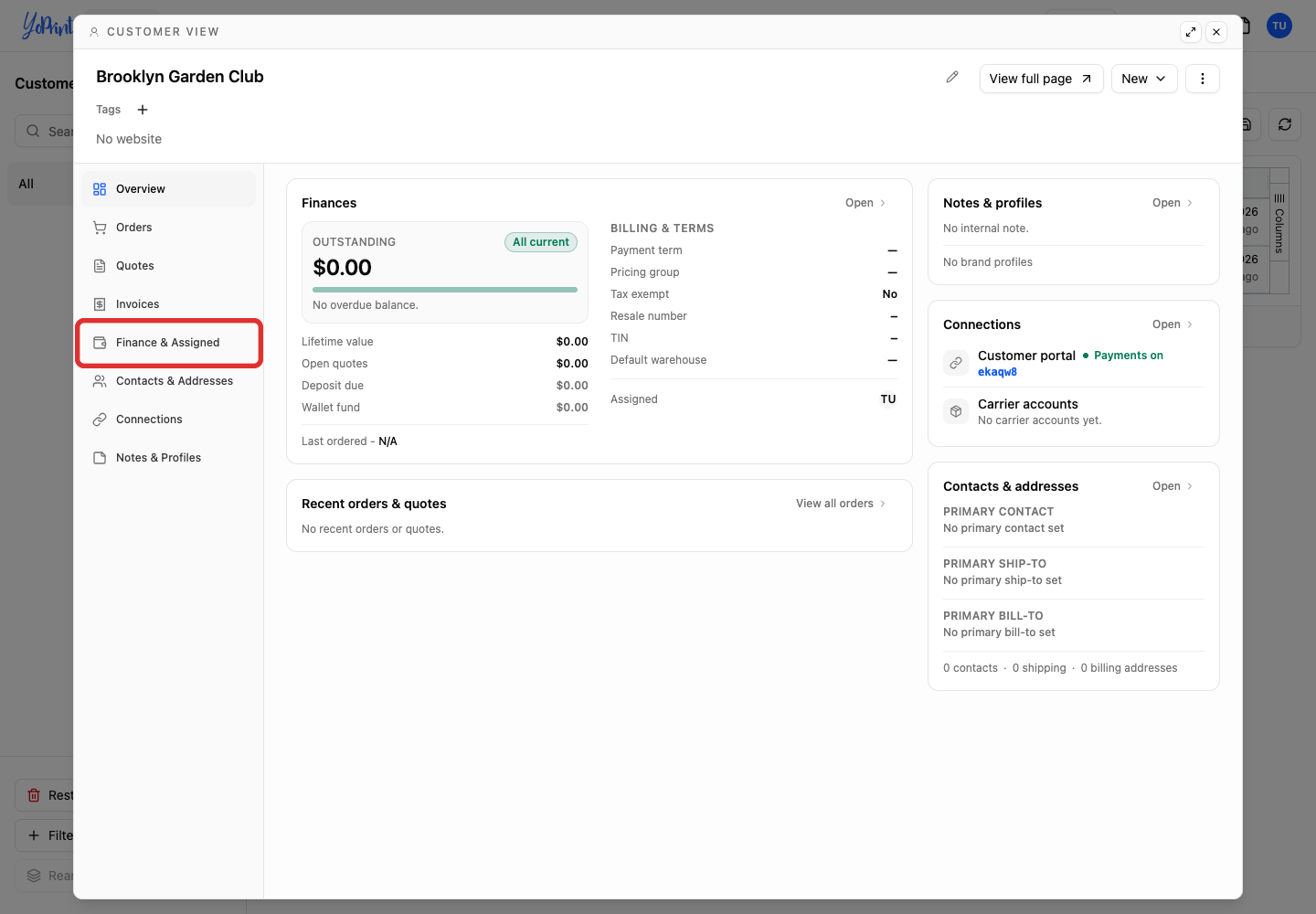
Task: Open the Contacts & addresses card
Action: [1173, 486]
